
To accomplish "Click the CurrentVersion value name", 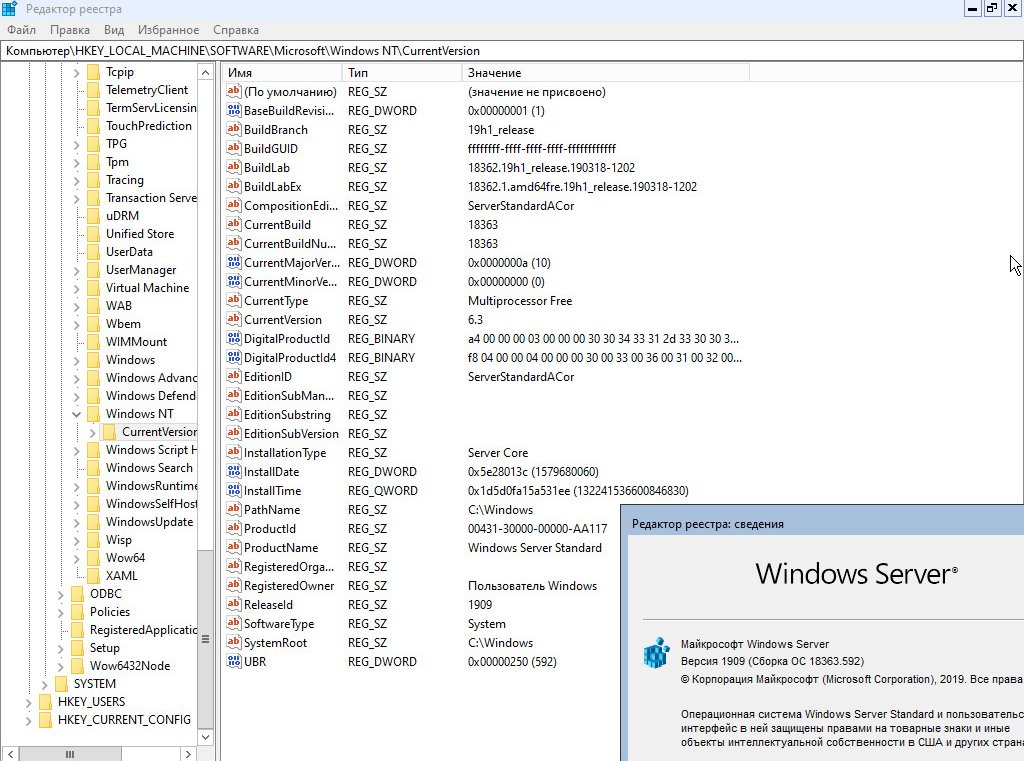I will coord(283,319).
